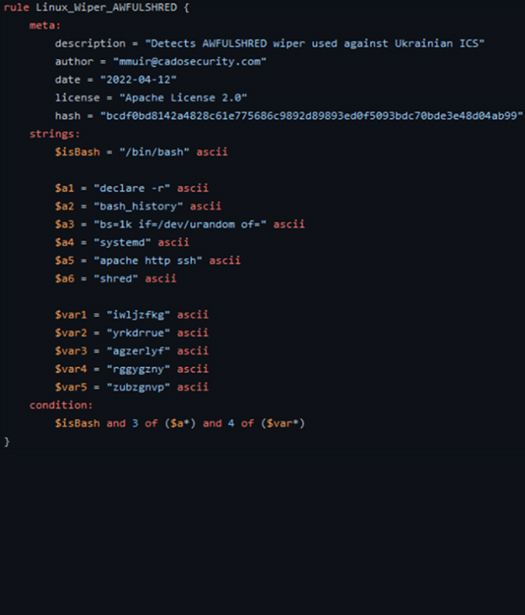Click the closing curly brace of rule
This screenshot has width=525, height=615.
[x=7, y=442]
